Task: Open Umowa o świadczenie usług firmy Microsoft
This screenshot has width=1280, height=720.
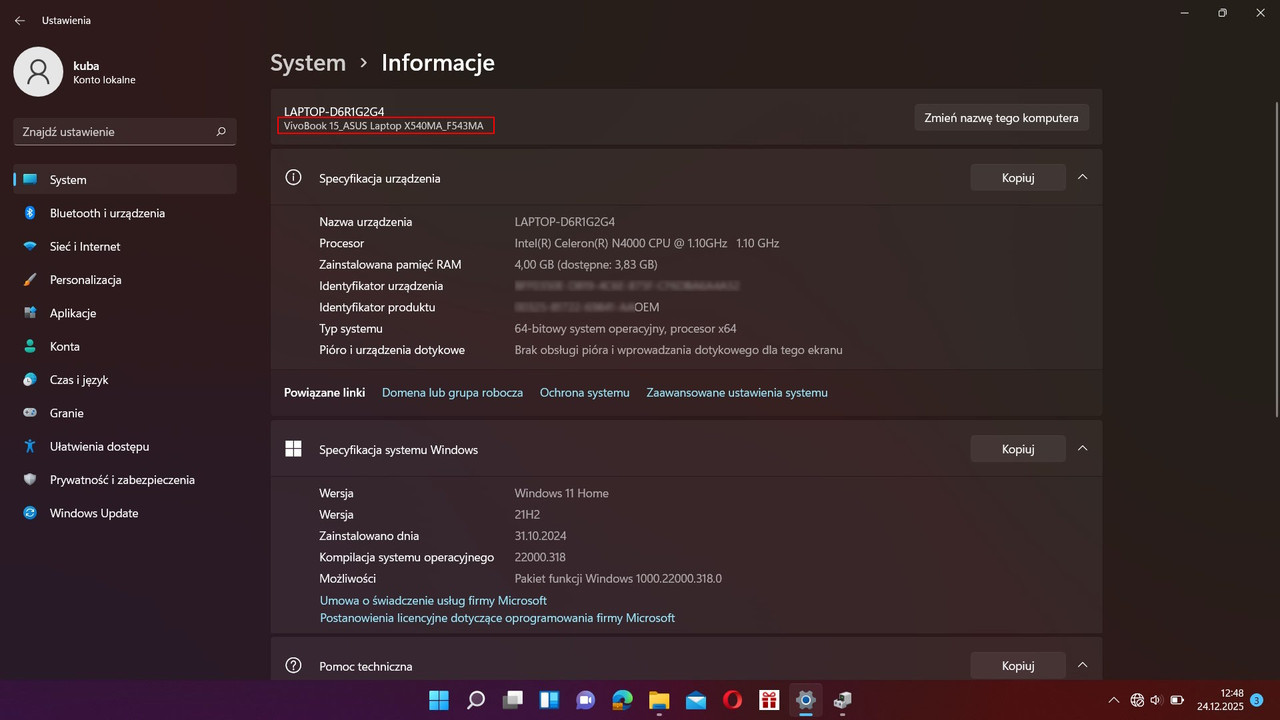Action: click(433, 601)
